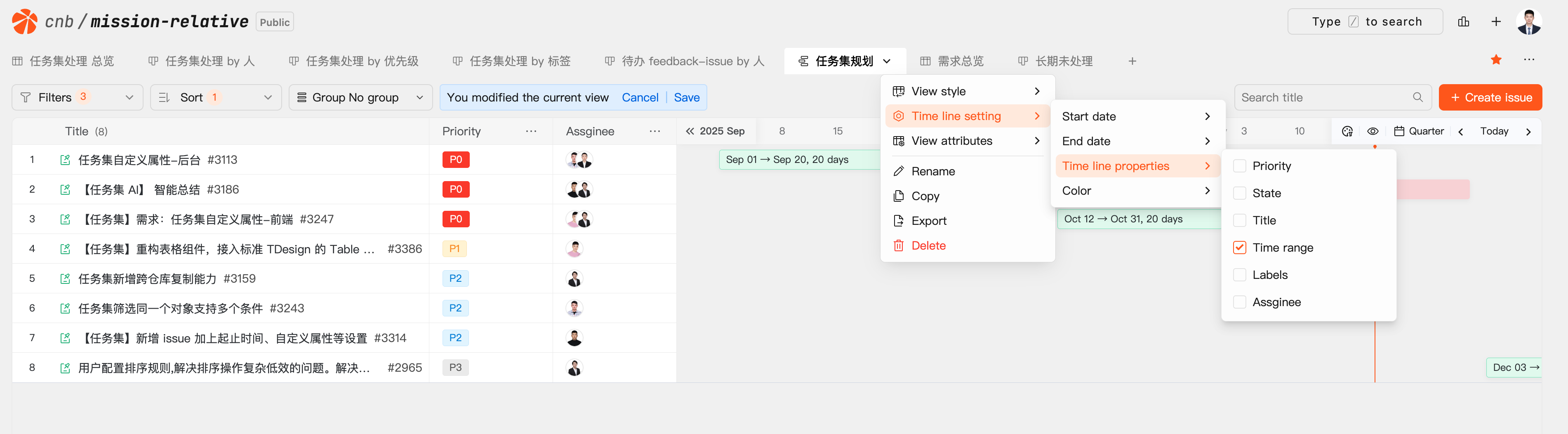Select Export from the view menu
The width and height of the screenshot is (1568, 434).
click(928, 221)
